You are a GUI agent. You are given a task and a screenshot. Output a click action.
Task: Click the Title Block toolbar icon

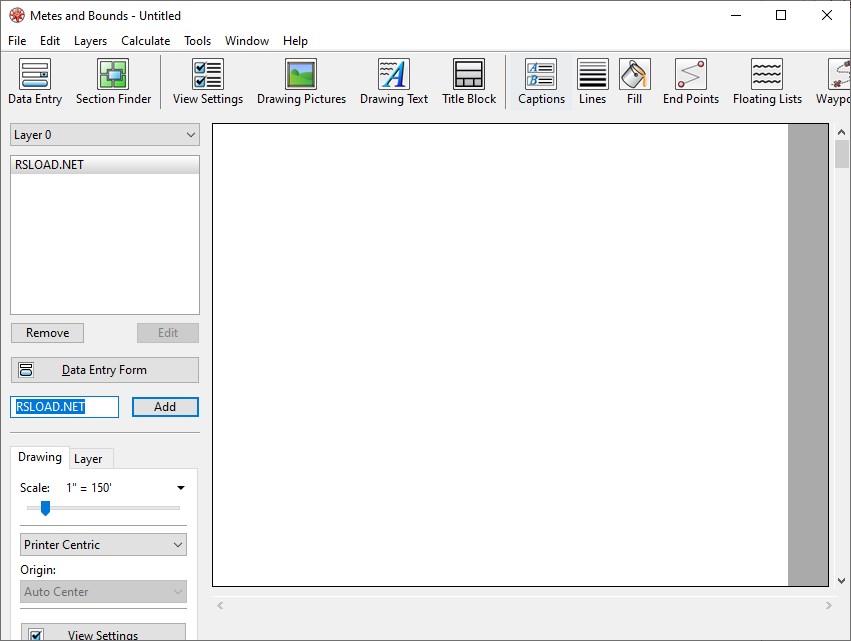(x=469, y=80)
